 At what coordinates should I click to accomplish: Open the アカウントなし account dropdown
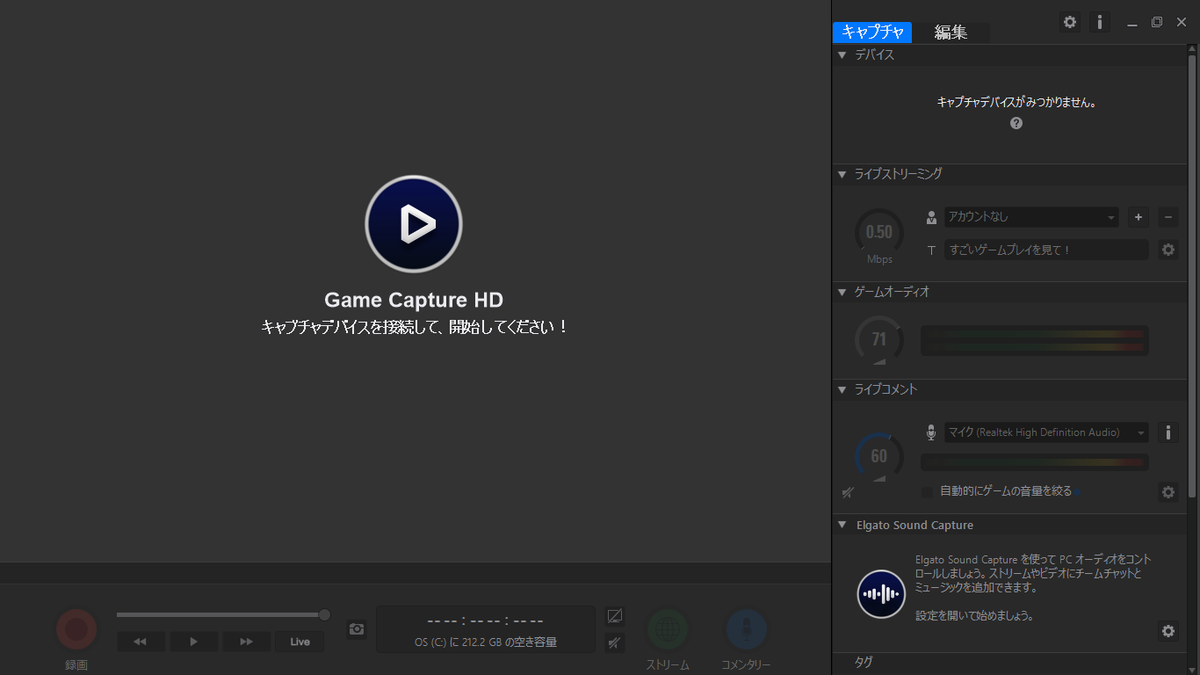coord(1032,217)
